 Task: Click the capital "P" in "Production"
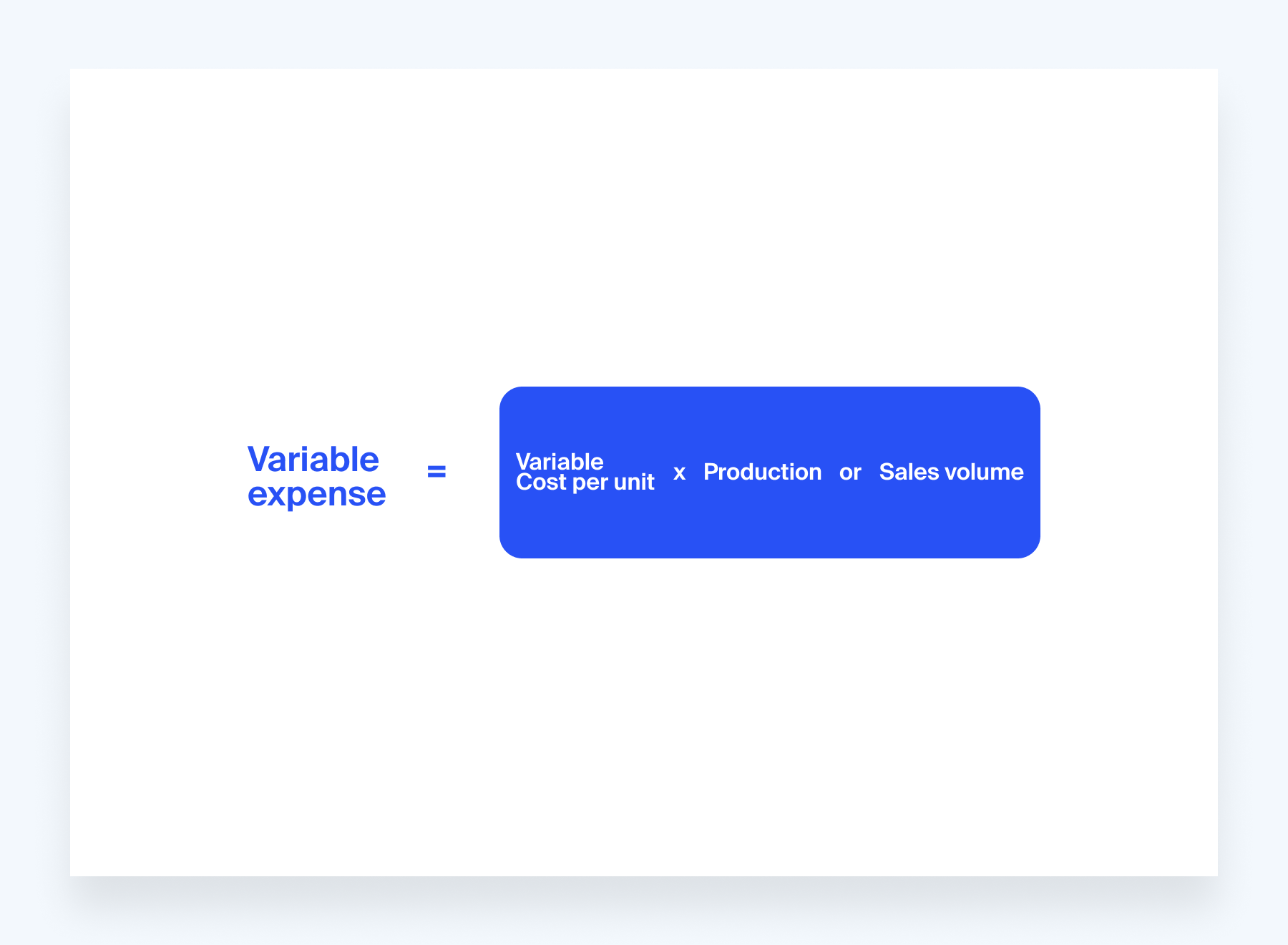click(x=711, y=472)
